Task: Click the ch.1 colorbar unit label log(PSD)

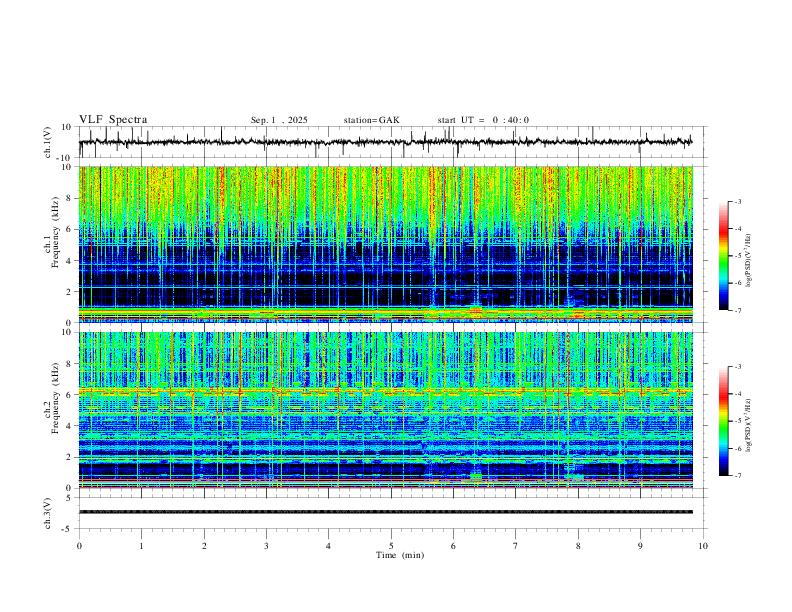Action: (748, 261)
